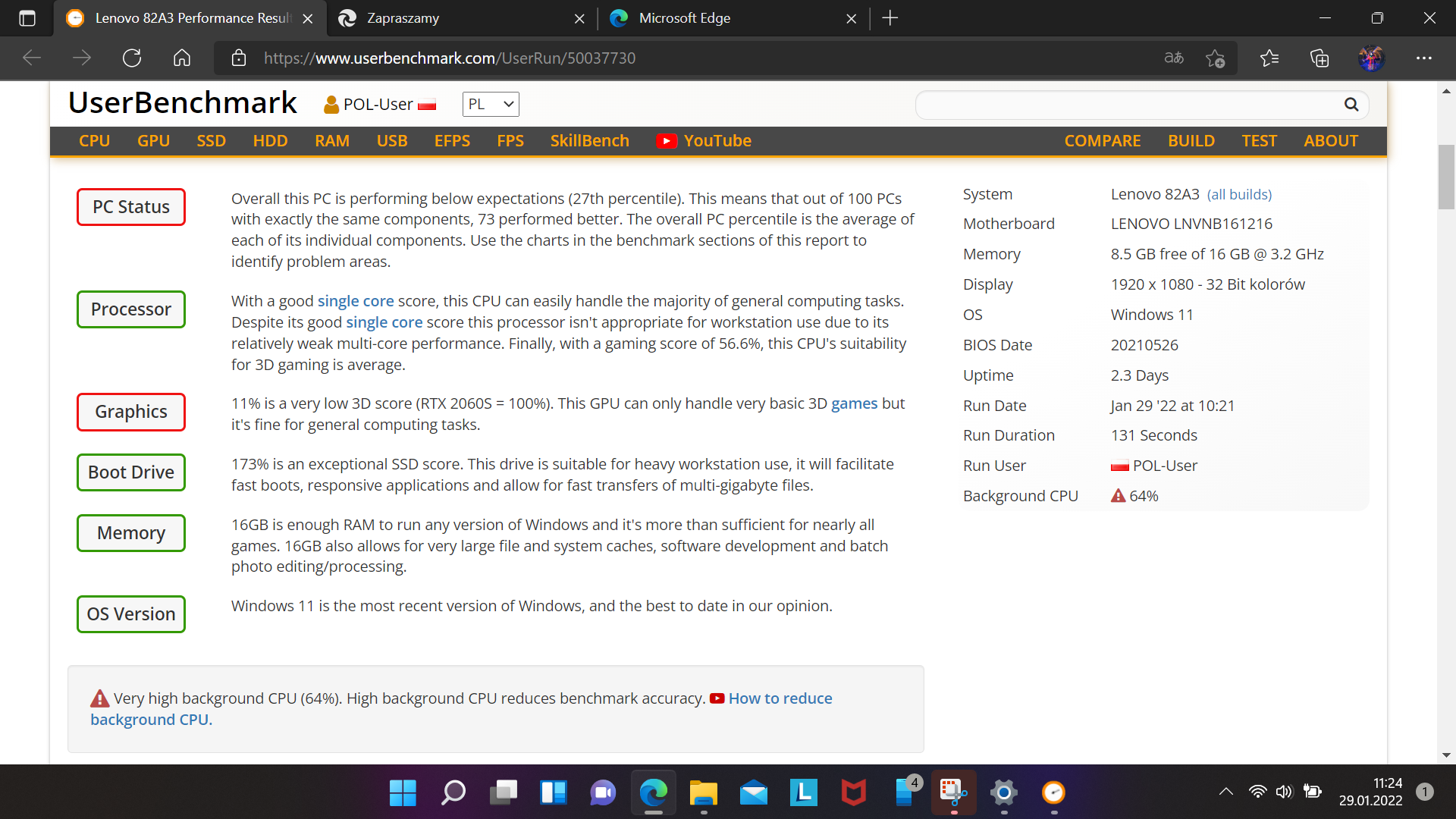Click the browser forward arrow
This screenshot has height=819, width=1456.
pyautogui.click(x=82, y=58)
